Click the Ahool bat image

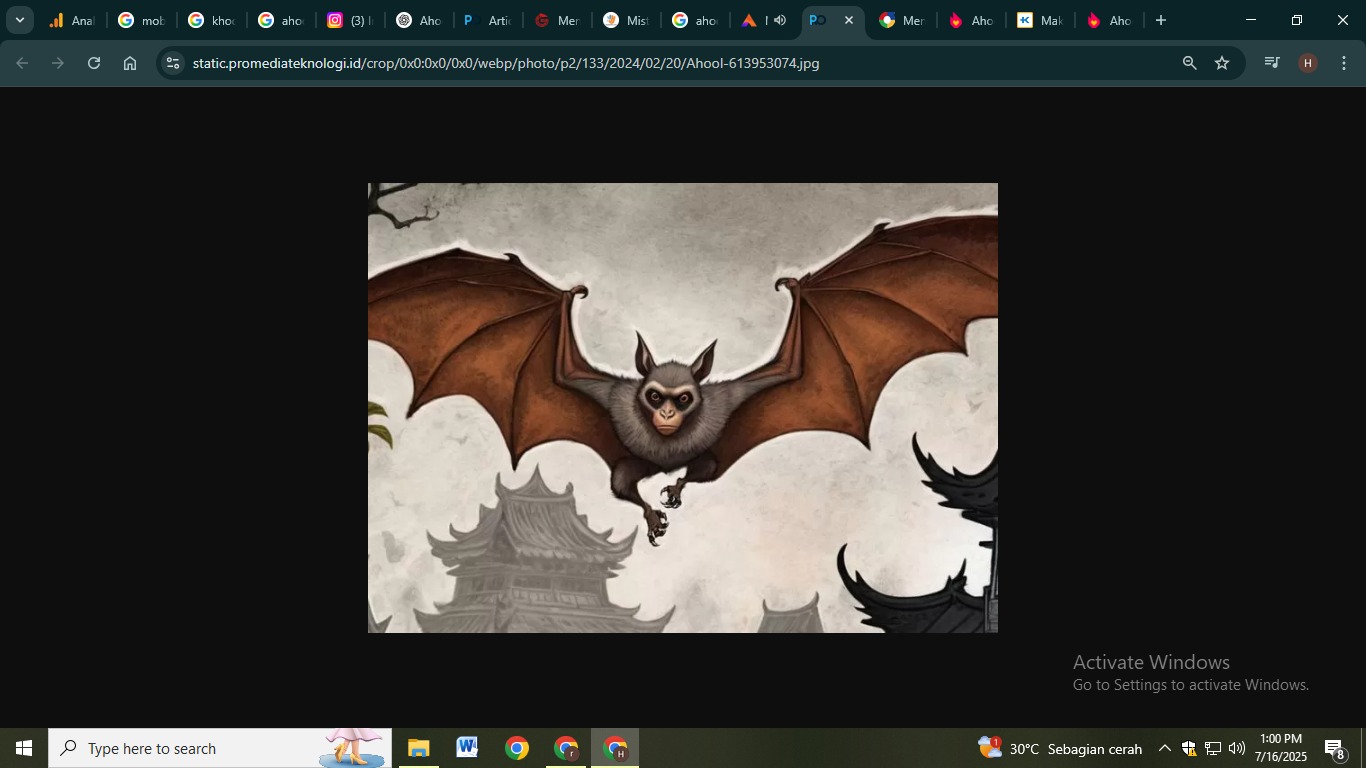point(683,408)
